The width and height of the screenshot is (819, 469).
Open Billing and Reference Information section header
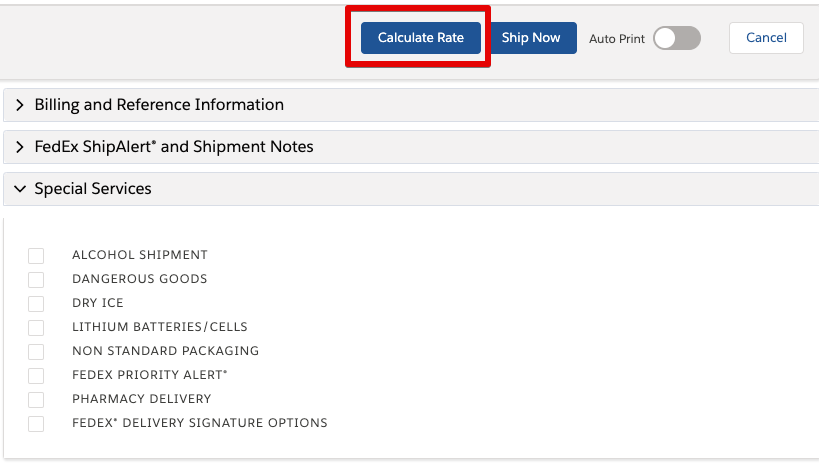click(411, 105)
